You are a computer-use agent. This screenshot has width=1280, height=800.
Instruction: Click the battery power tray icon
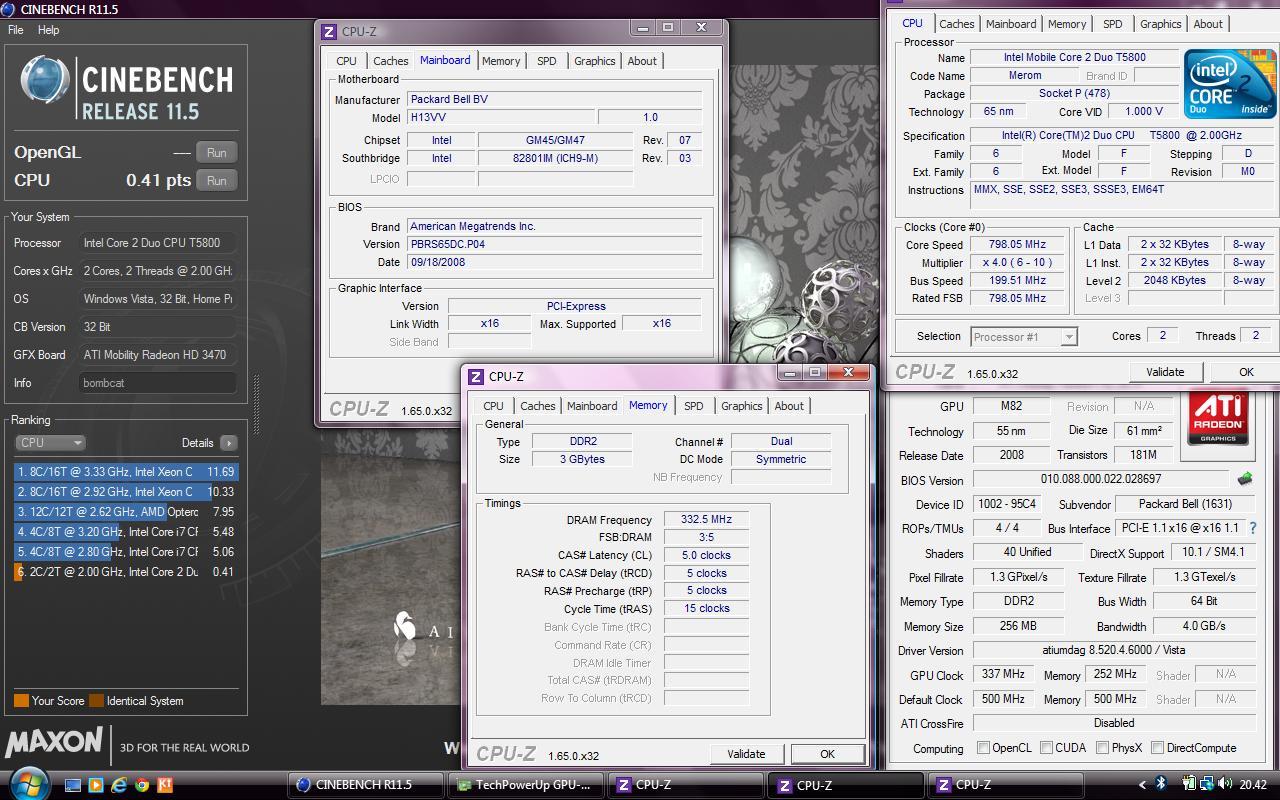pos(1188,784)
